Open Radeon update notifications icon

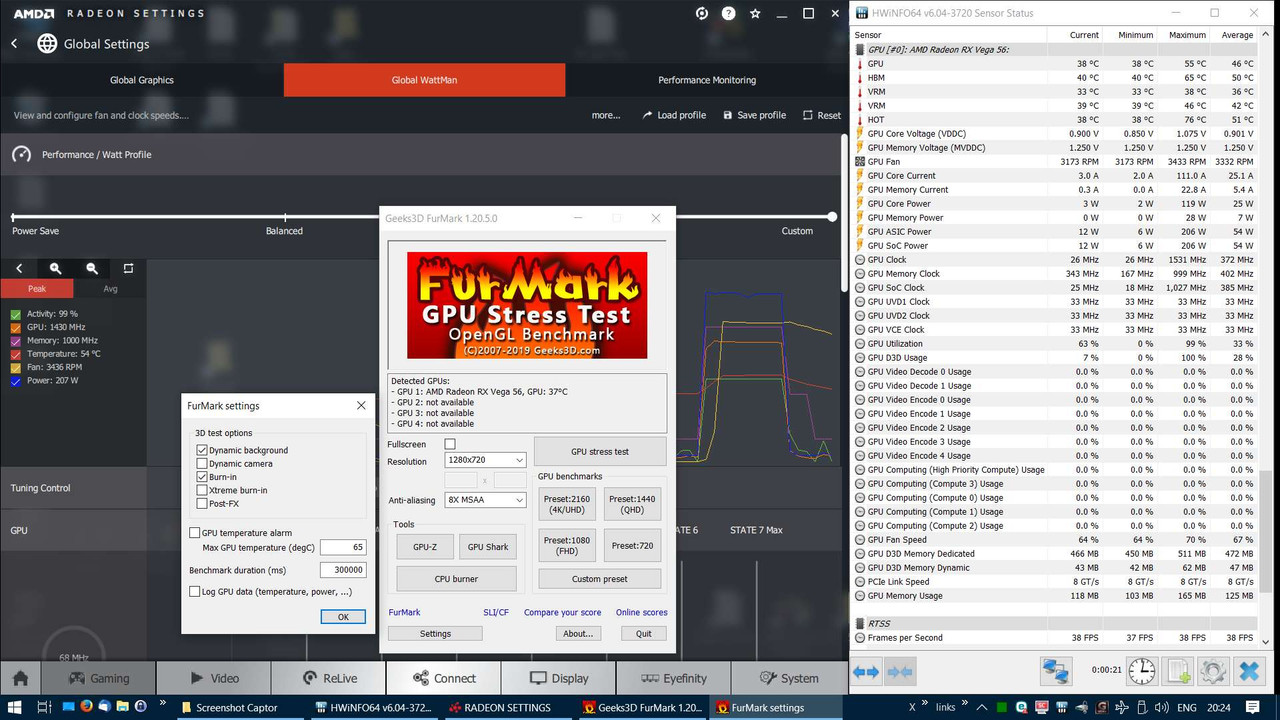click(702, 14)
